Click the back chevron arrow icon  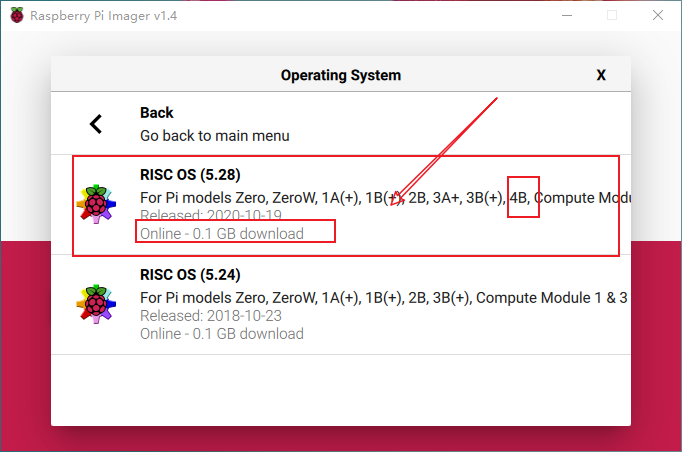(96, 124)
